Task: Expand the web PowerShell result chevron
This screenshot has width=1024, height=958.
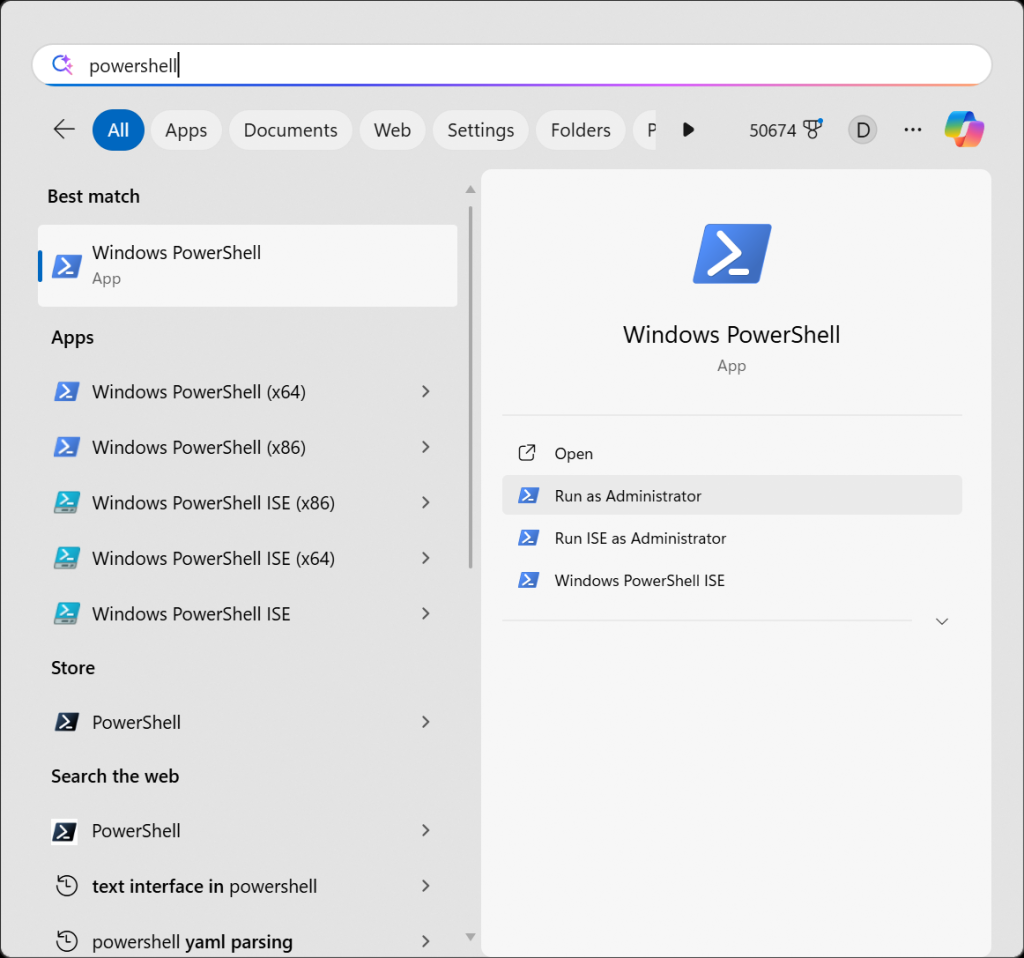Action: tap(426, 830)
